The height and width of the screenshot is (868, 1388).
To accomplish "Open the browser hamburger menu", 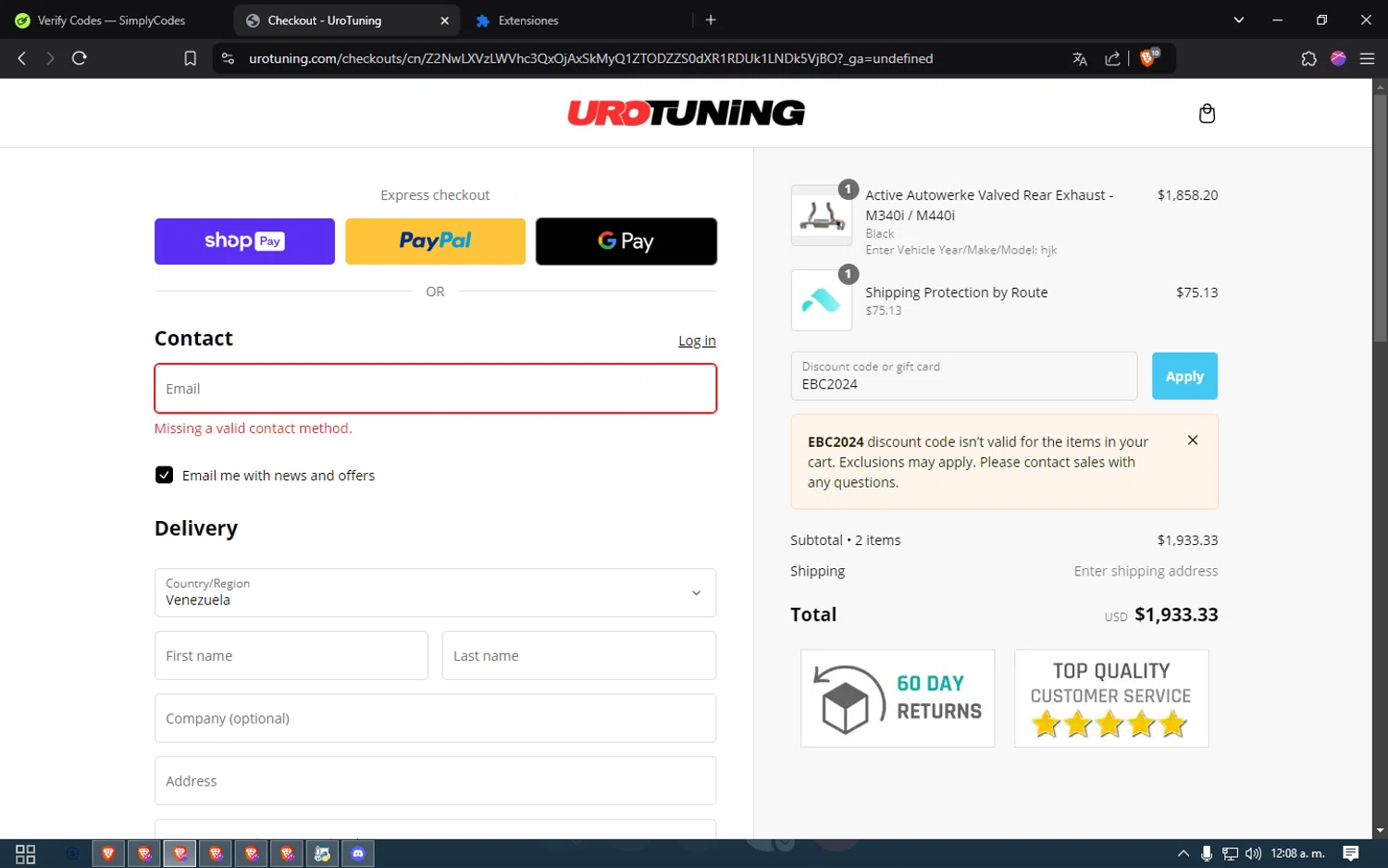I will 1367,58.
